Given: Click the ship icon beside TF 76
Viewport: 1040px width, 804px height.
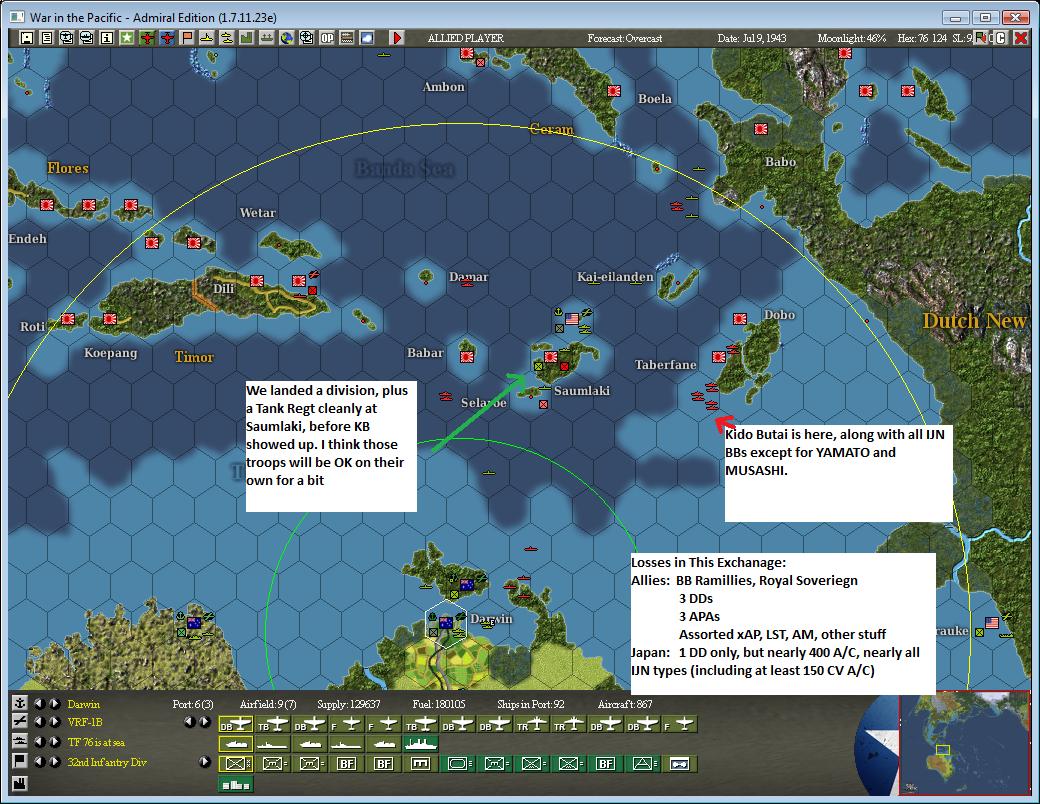Looking at the screenshot, I should click(20, 741).
